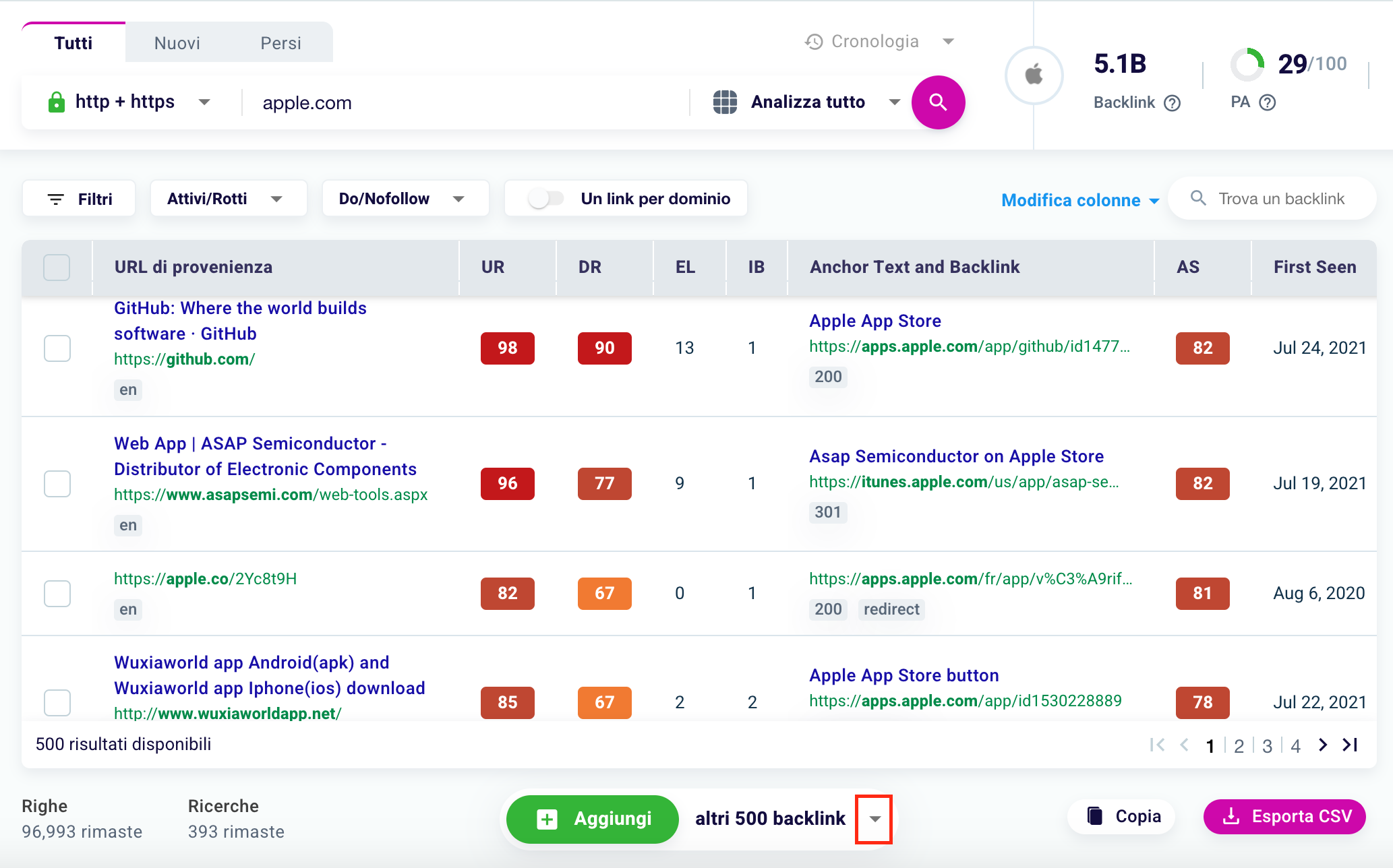Viewport: 1393px width, 868px height.
Task: Jump to last results page
Action: coord(1350,745)
